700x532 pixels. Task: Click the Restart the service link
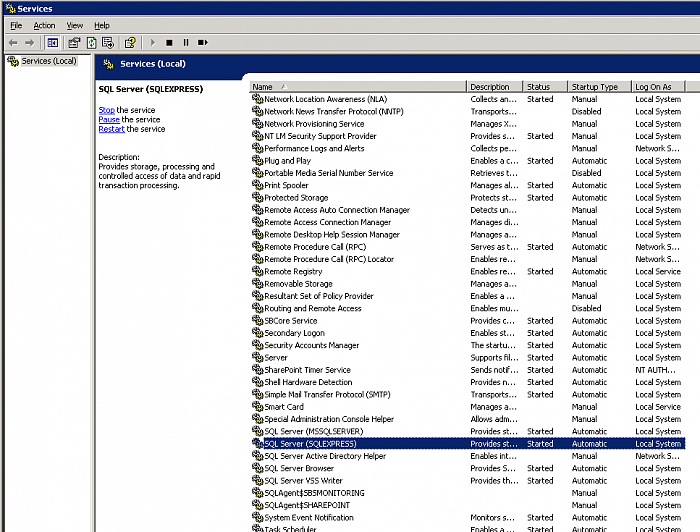pyautogui.click(x=111, y=129)
